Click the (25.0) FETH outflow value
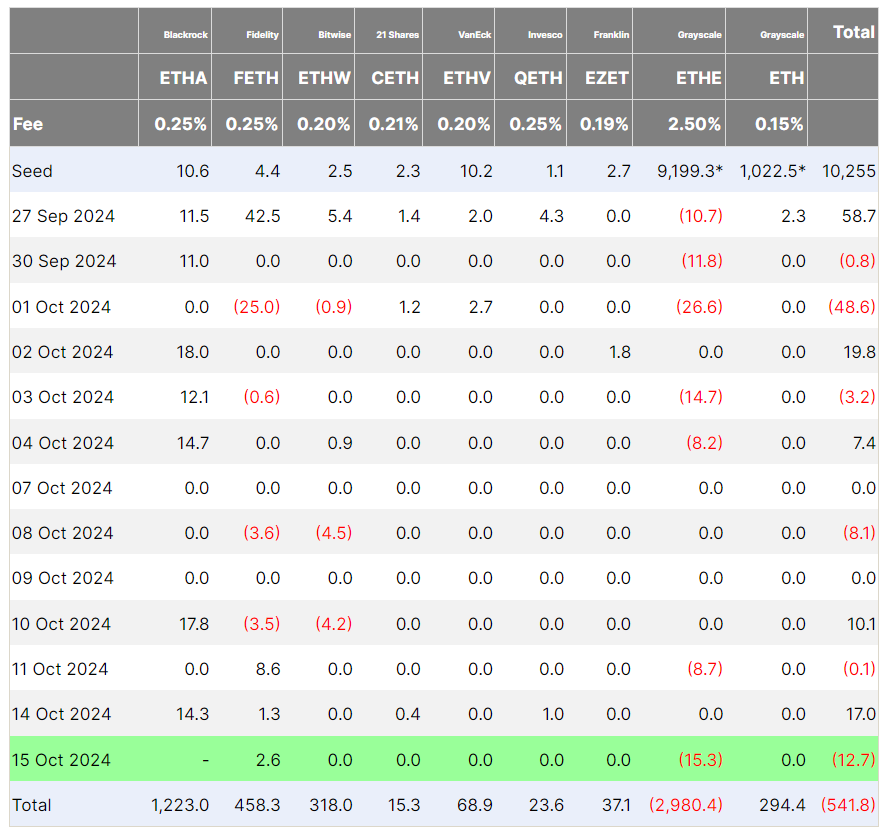This screenshot has height=837, width=888. point(257,306)
